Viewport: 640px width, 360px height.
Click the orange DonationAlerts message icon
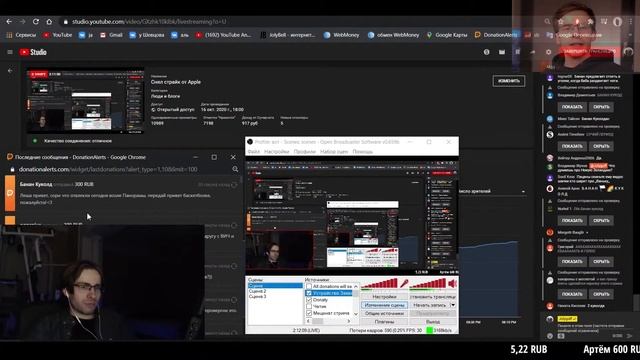tap(10, 193)
